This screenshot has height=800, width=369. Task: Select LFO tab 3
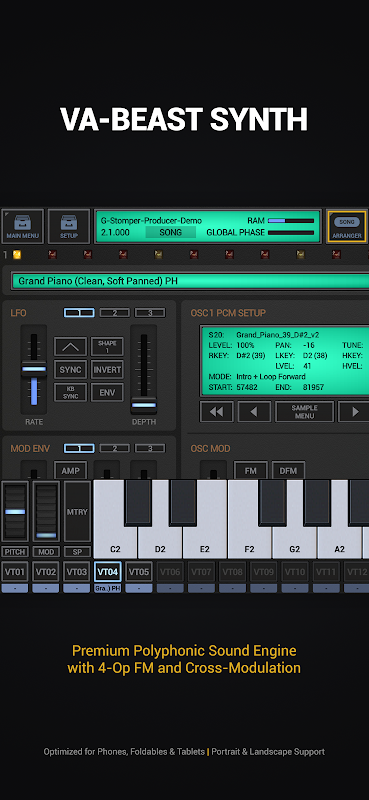[150, 313]
